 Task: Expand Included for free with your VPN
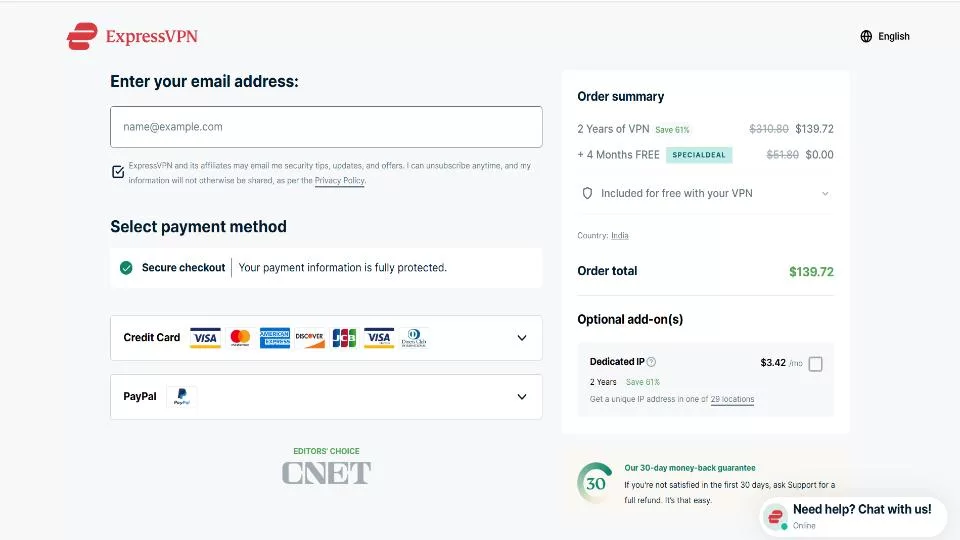[x=705, y=193]
